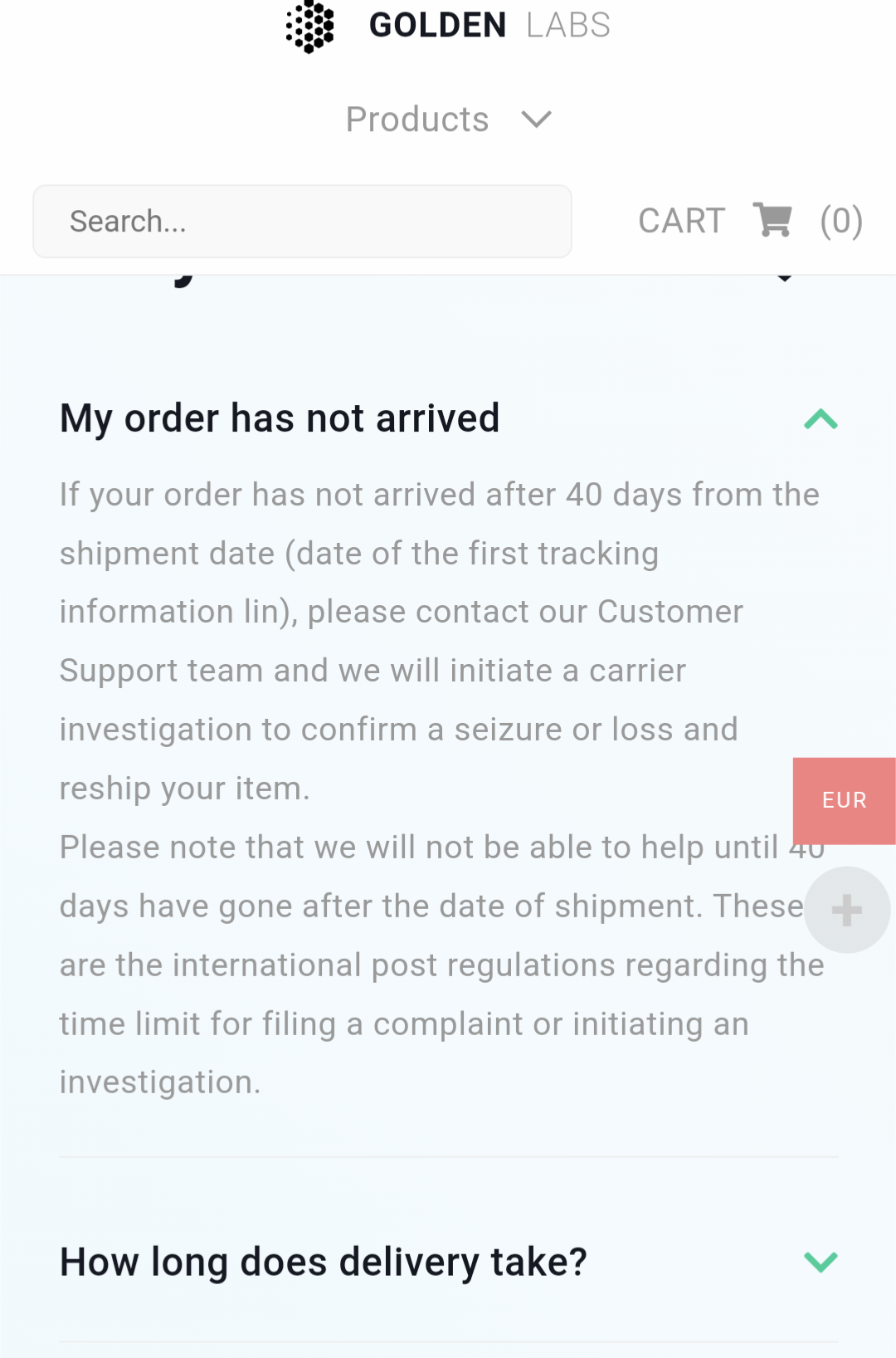896x1358 pixels.
Task: Click inside the Search field
Action: [302, 220]
